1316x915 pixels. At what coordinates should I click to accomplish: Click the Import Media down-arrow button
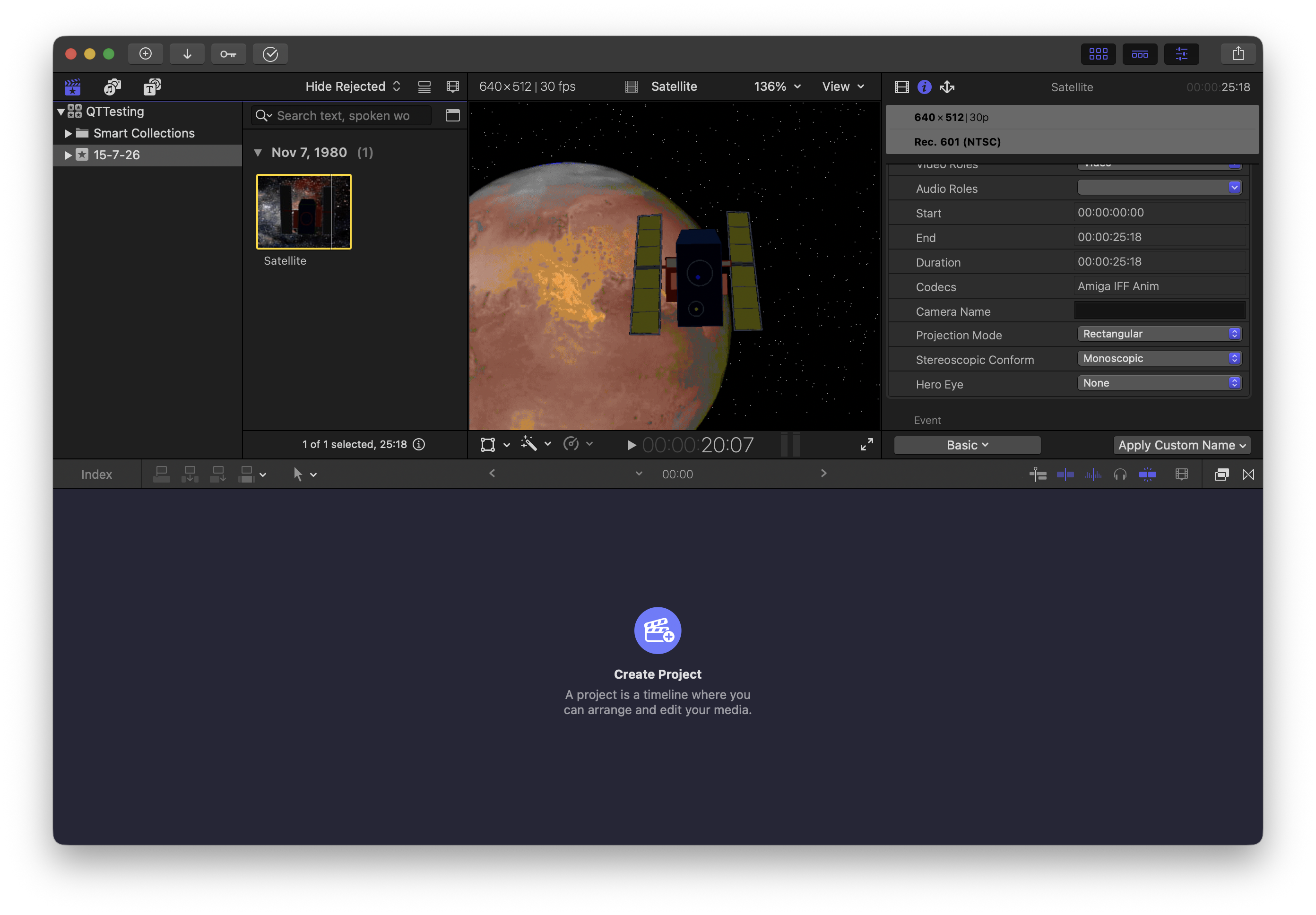187,54
